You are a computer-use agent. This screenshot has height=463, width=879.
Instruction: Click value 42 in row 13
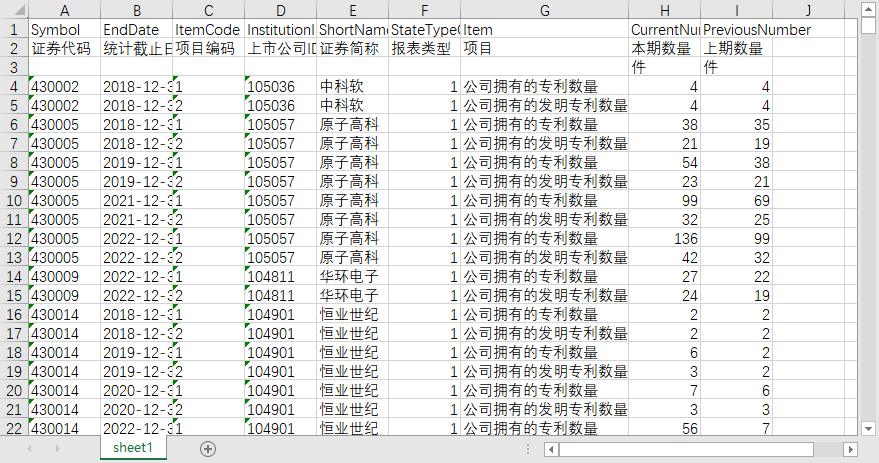click(664, 257)
